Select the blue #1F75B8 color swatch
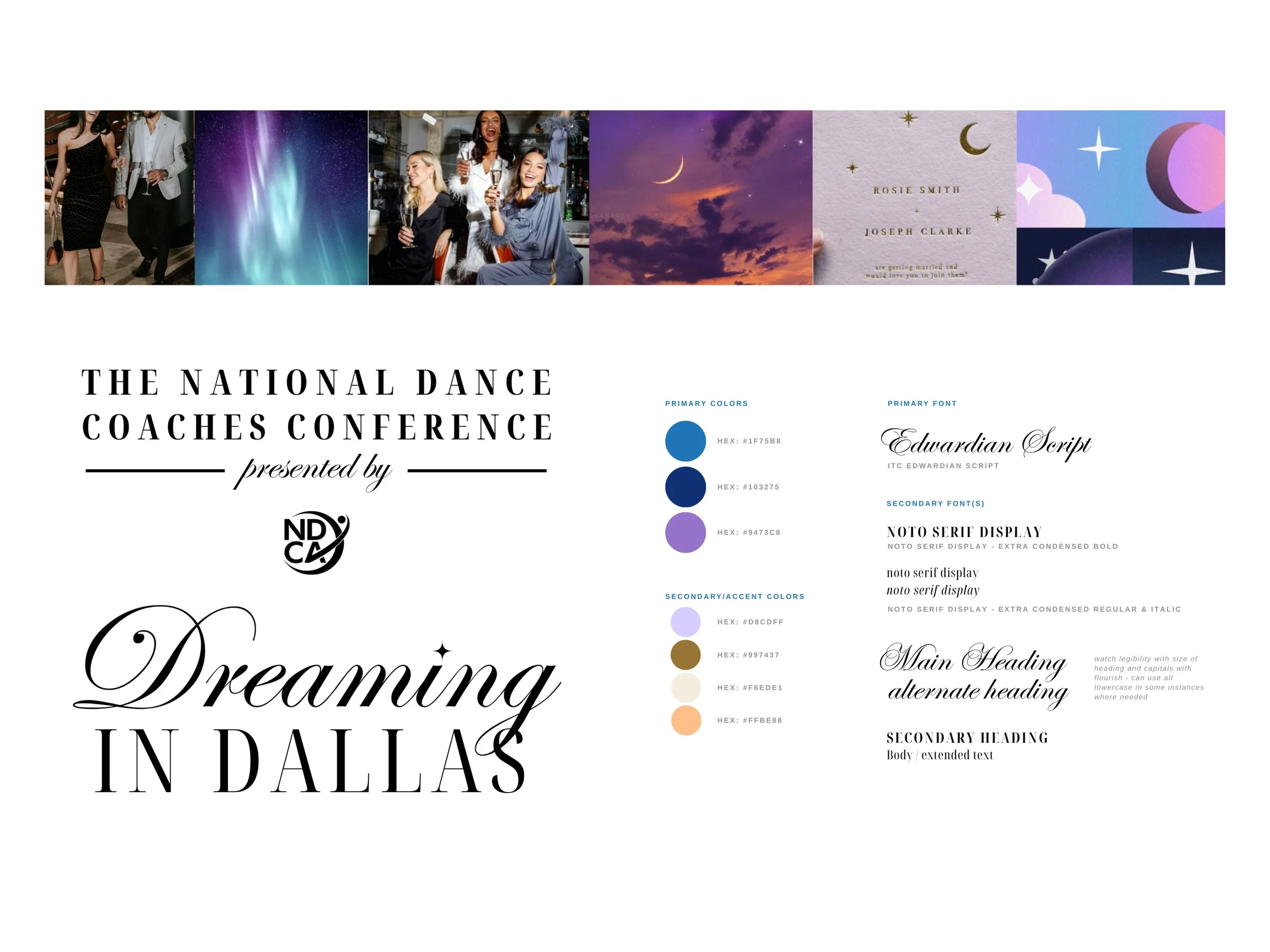The width and height of the screenshot is (1270, 952). [x=685, y=441]
